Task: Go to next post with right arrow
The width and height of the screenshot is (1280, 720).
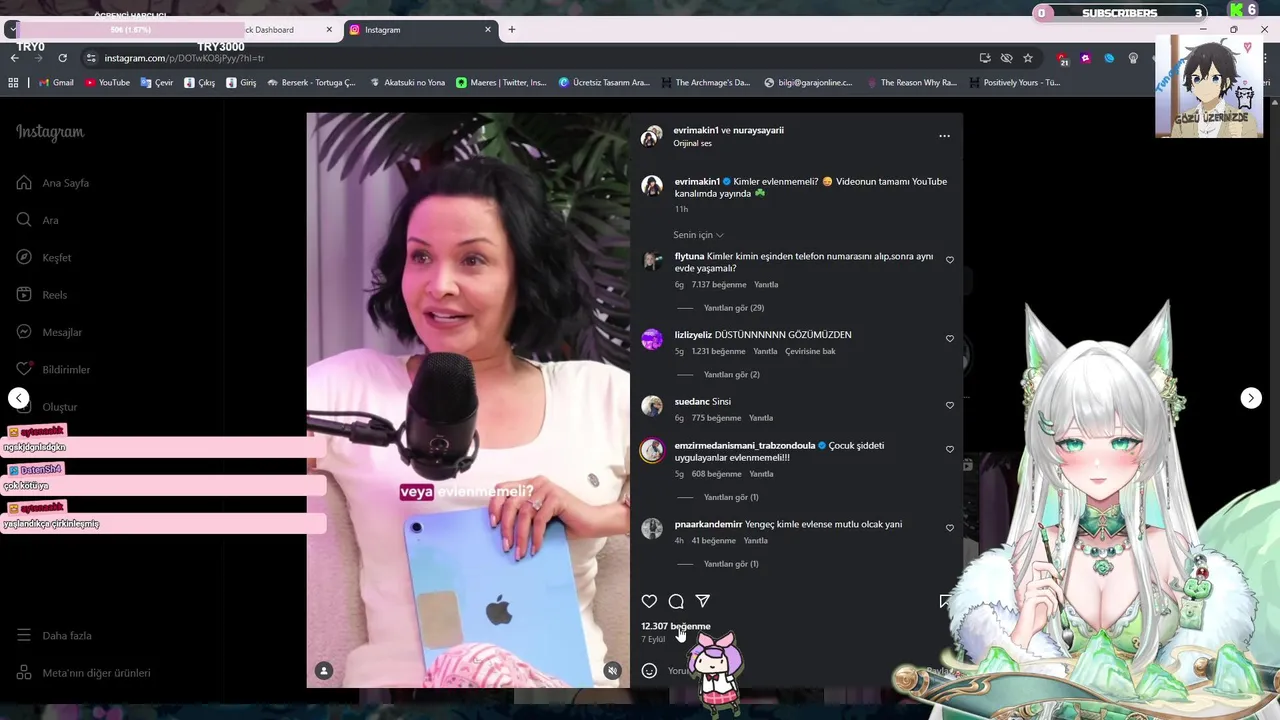Action: (1251, 398)
